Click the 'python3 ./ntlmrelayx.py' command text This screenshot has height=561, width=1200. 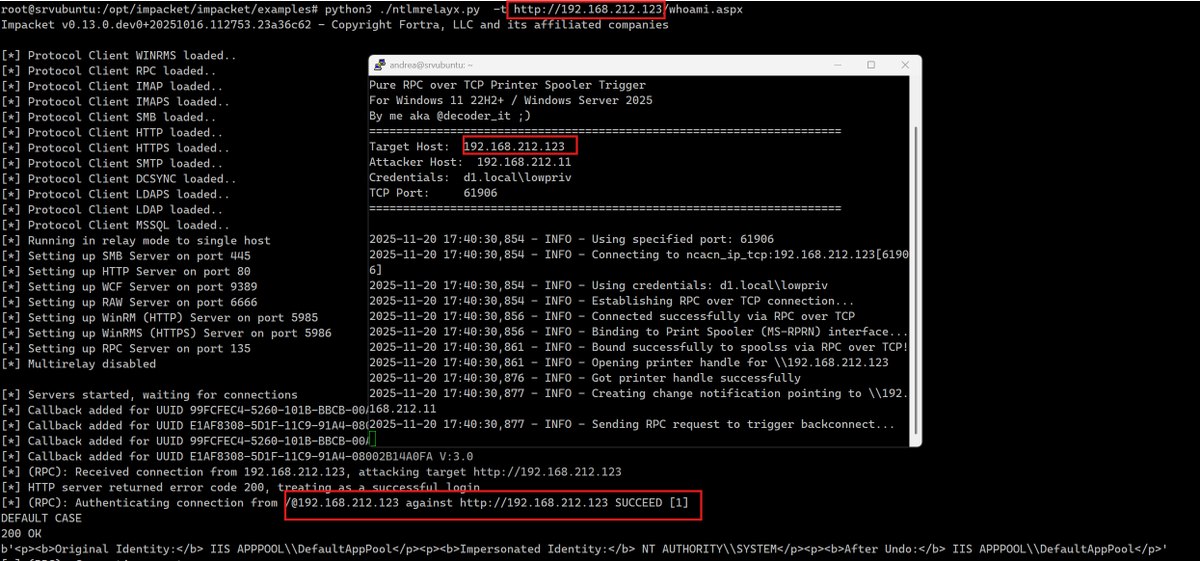(403, 8)
